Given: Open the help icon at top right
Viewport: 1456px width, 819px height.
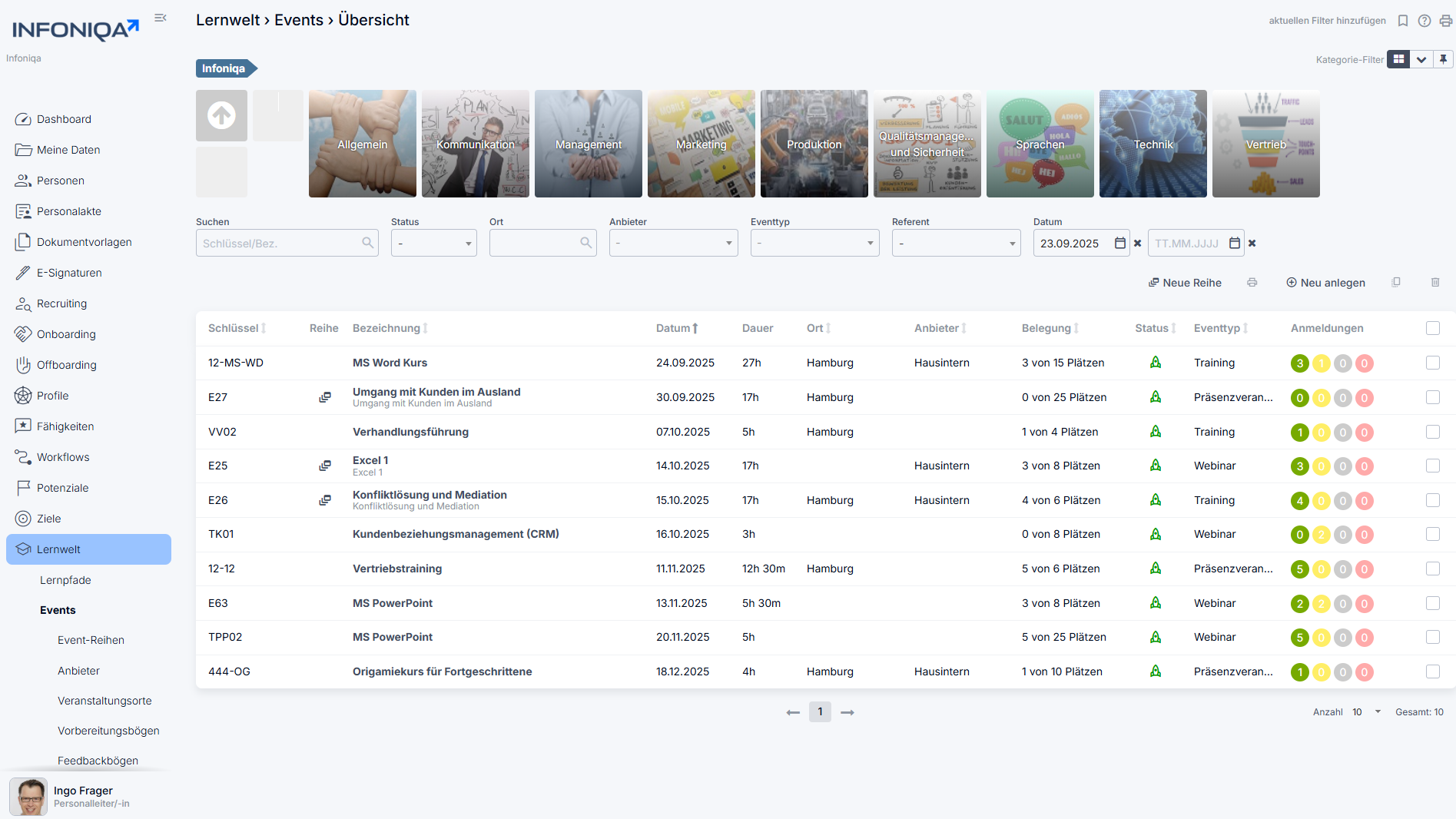Looking at the screenshot, I should click(1424, 21).
